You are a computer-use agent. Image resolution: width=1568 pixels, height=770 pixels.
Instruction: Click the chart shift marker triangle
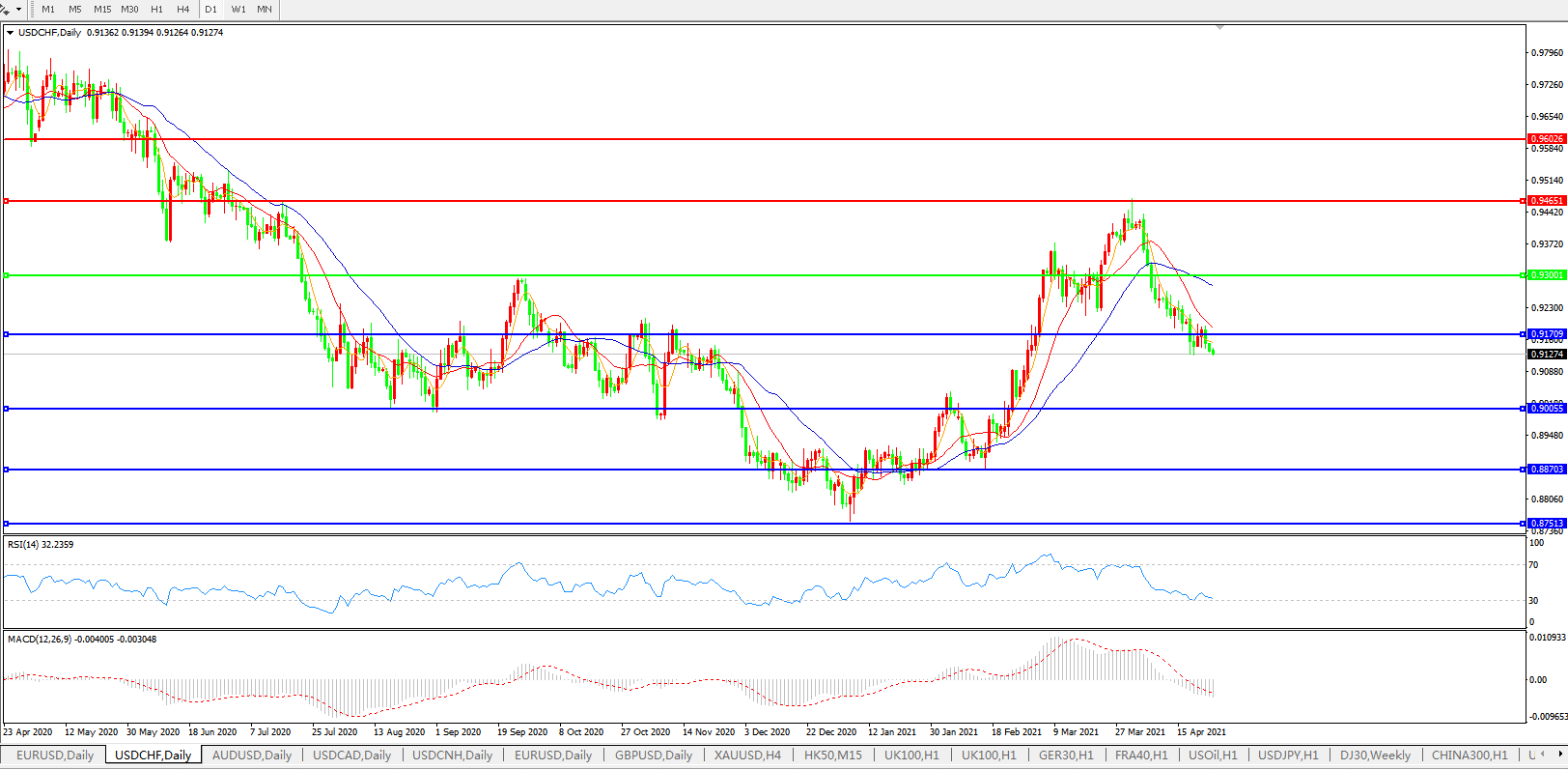(1220, 28)
